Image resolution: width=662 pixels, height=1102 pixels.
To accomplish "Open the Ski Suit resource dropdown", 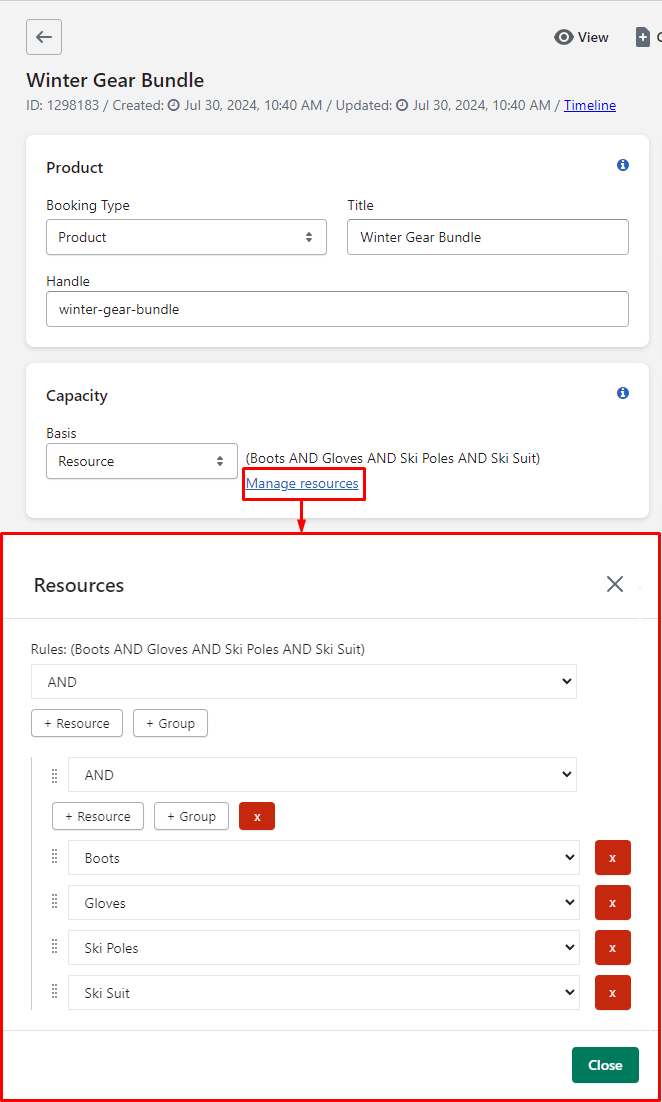I will pyautogui.click(x=324, y=992).
